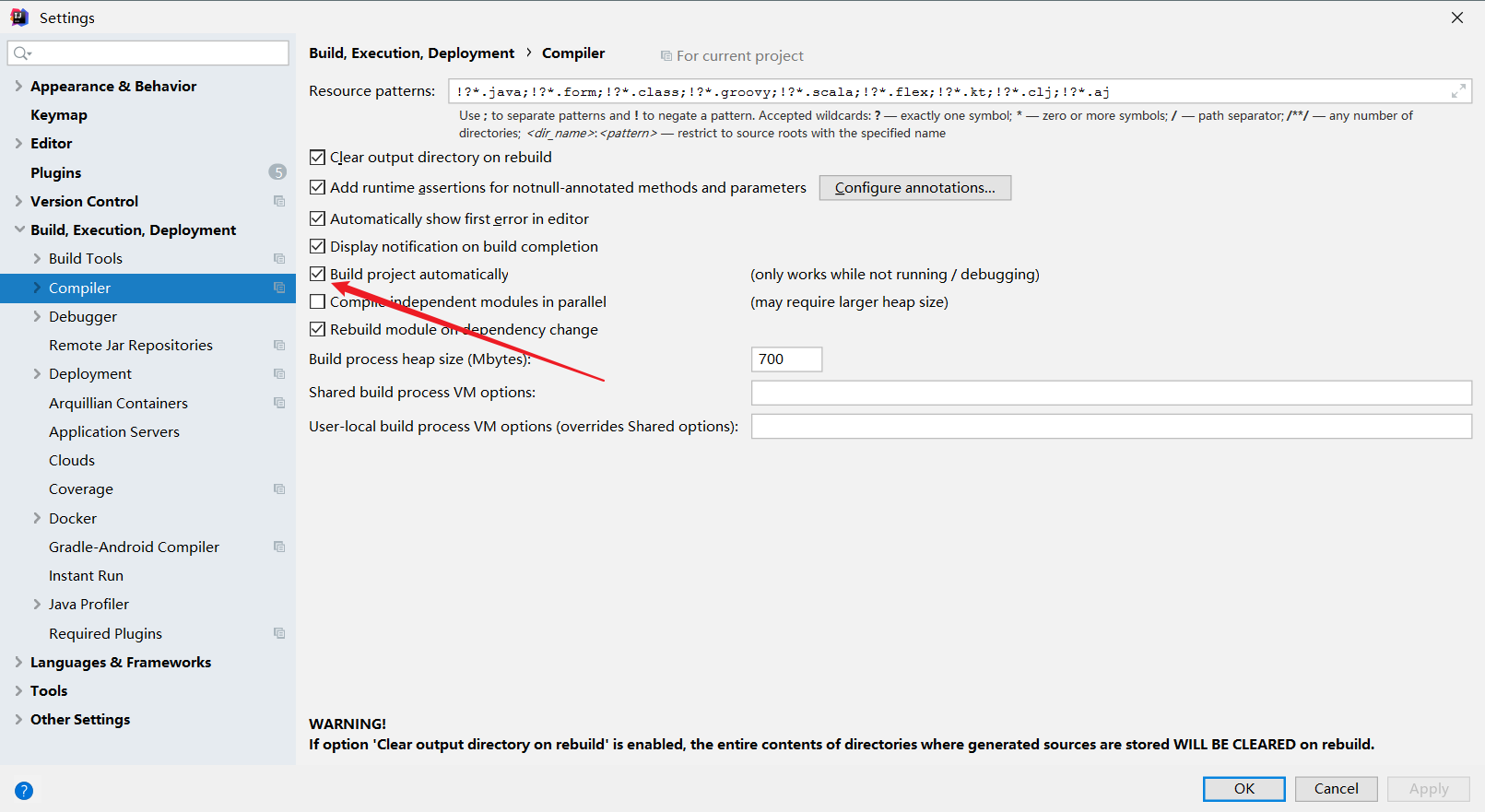Expand the Debugger node
This screenshot has width=1485, height=812.
pos(37,316)
